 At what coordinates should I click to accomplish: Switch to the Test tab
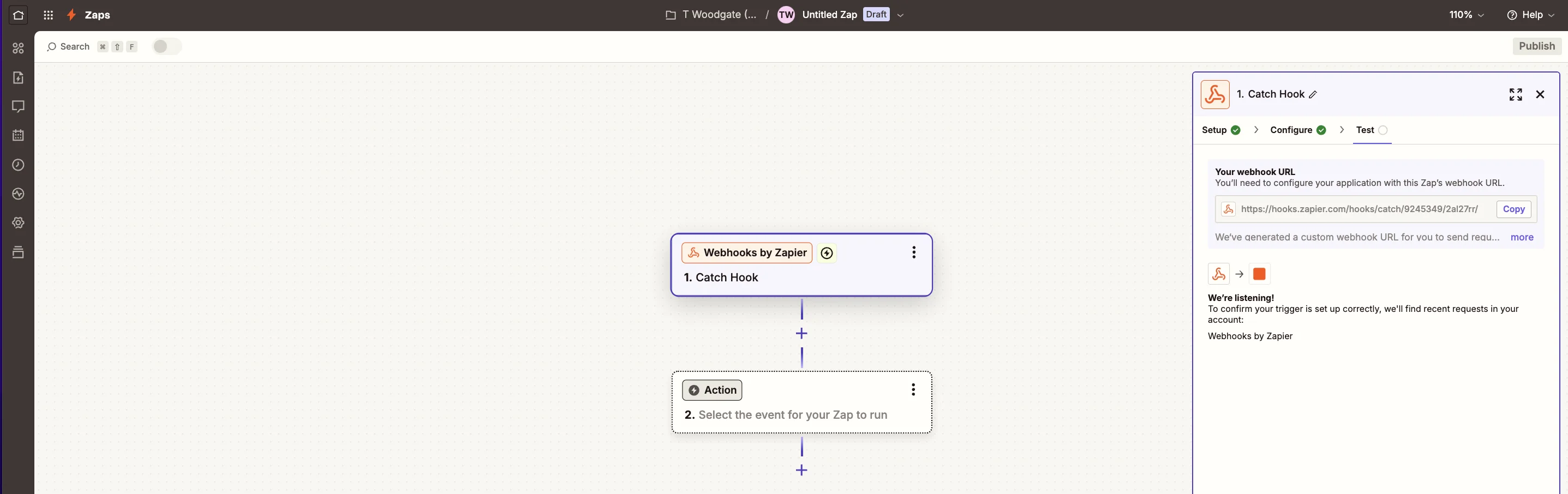[x=1372, y=130]
